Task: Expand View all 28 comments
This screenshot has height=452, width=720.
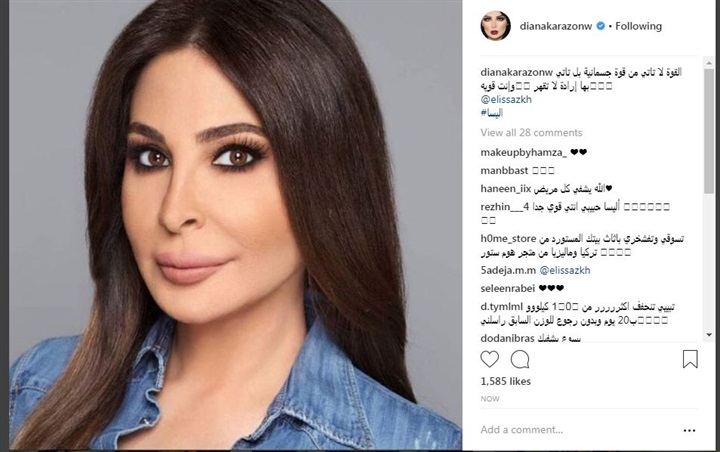Action: (x=531, y=133)
